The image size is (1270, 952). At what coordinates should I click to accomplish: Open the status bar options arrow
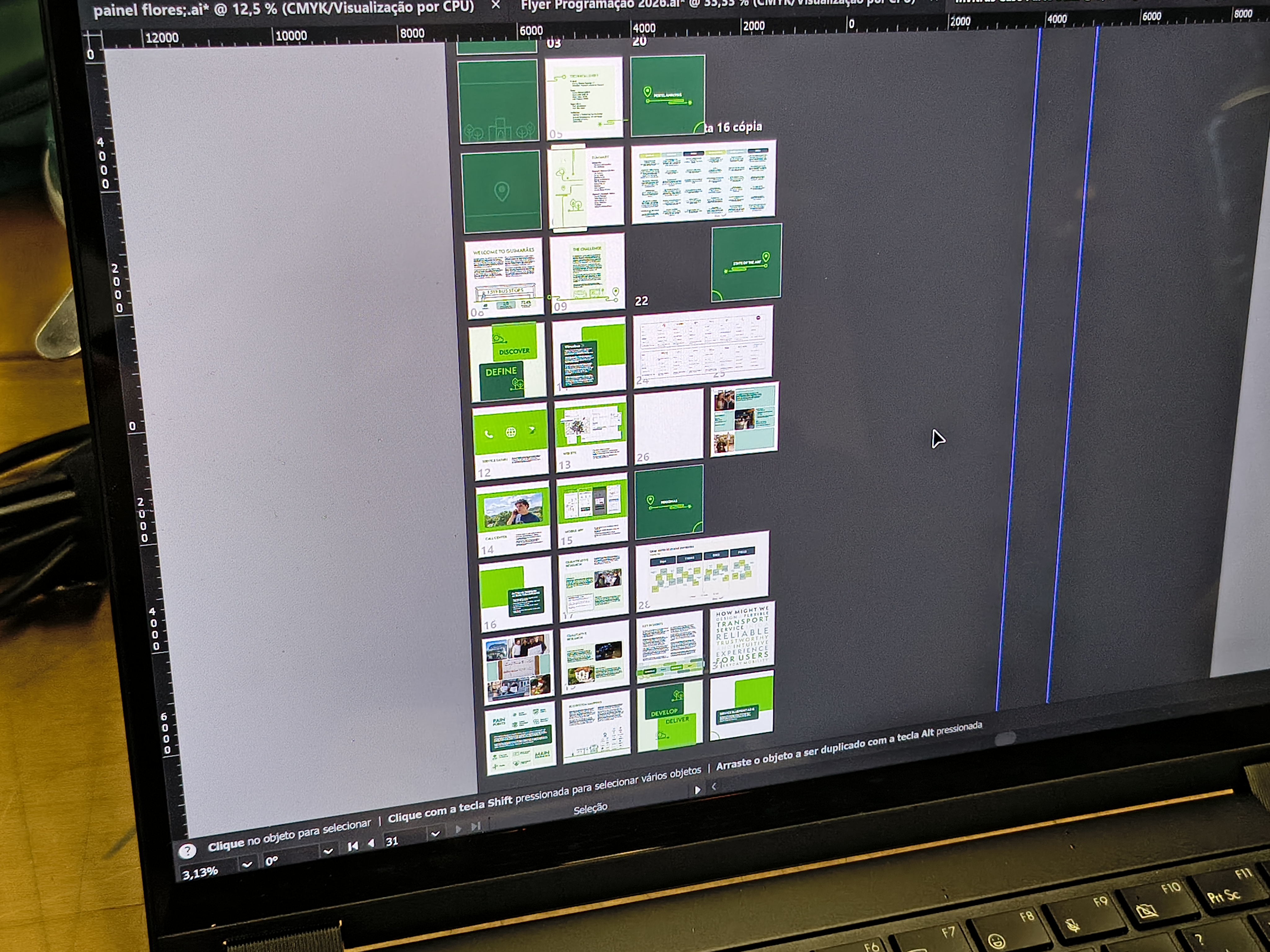point(698,790)
